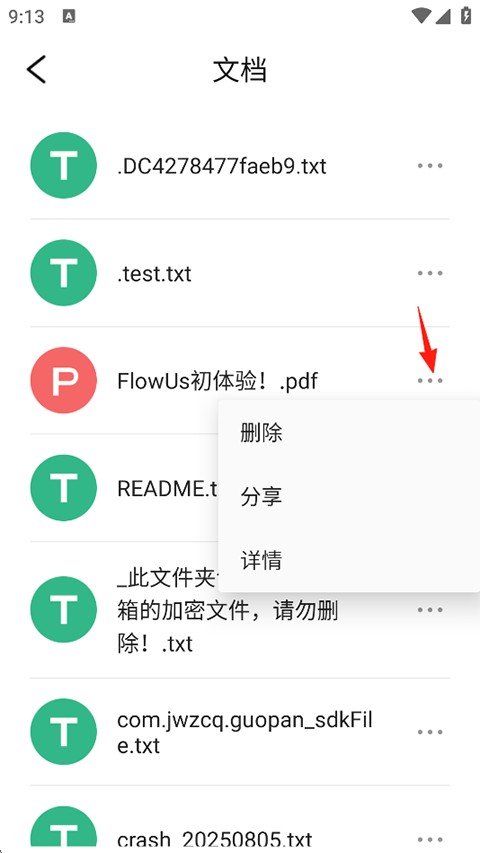480x853 pixels.
Task: Tap the back arrow in the header
Action: 36,70
